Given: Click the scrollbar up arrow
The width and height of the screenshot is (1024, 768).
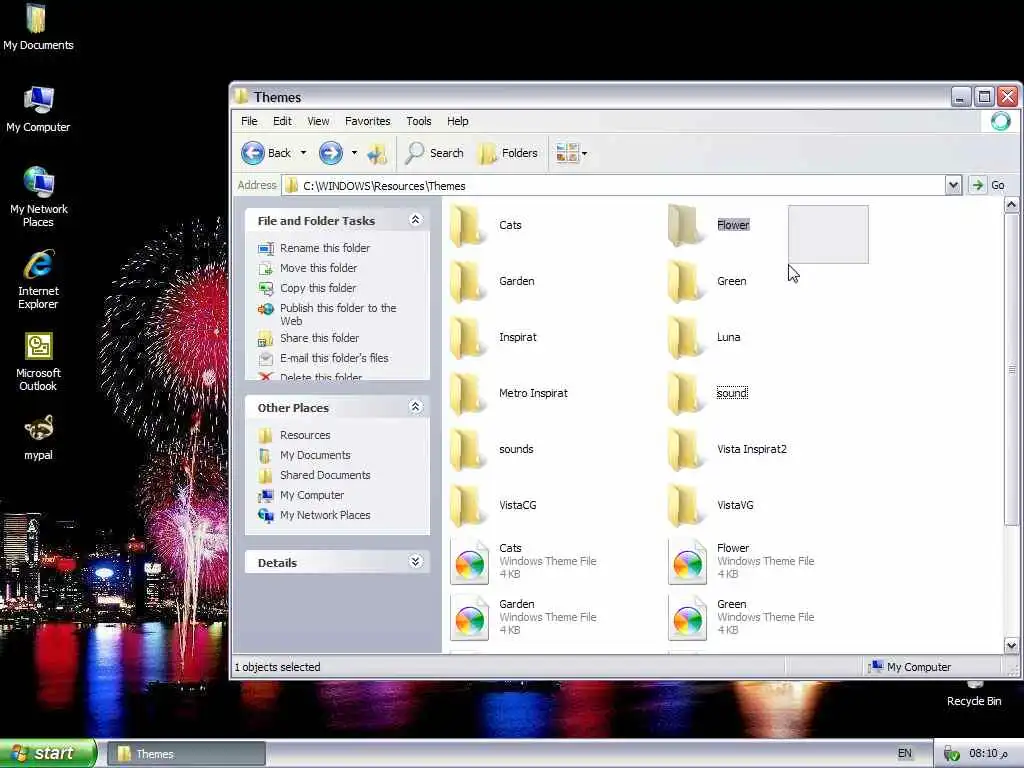Looking at the screenshot, I should (1011, 205).
